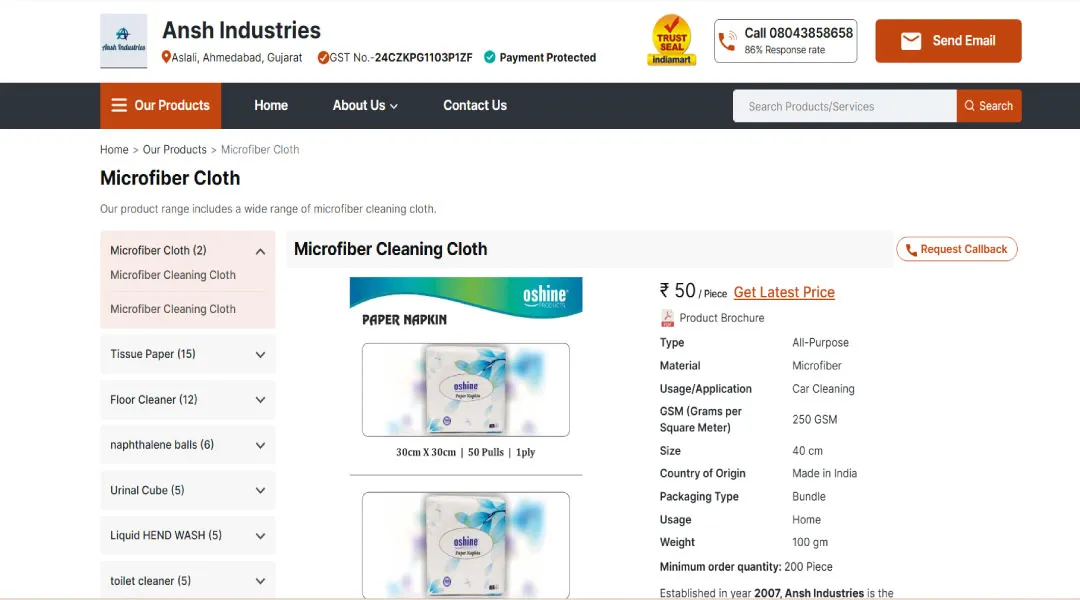Expand the Liquid HEND WASH (5) category
This screenshot has width=1080, height=600.
tap(260, 536)
